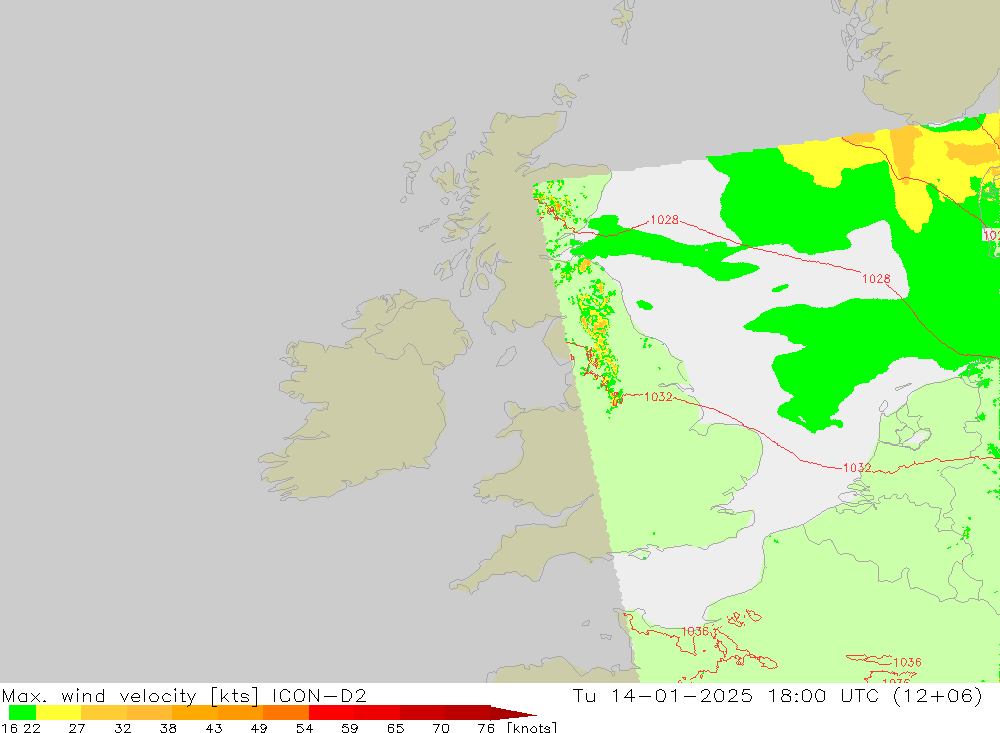Click the '1028' isobar label near Scotland's east coast
1000x733 pixels.
(x=665, y=220)
